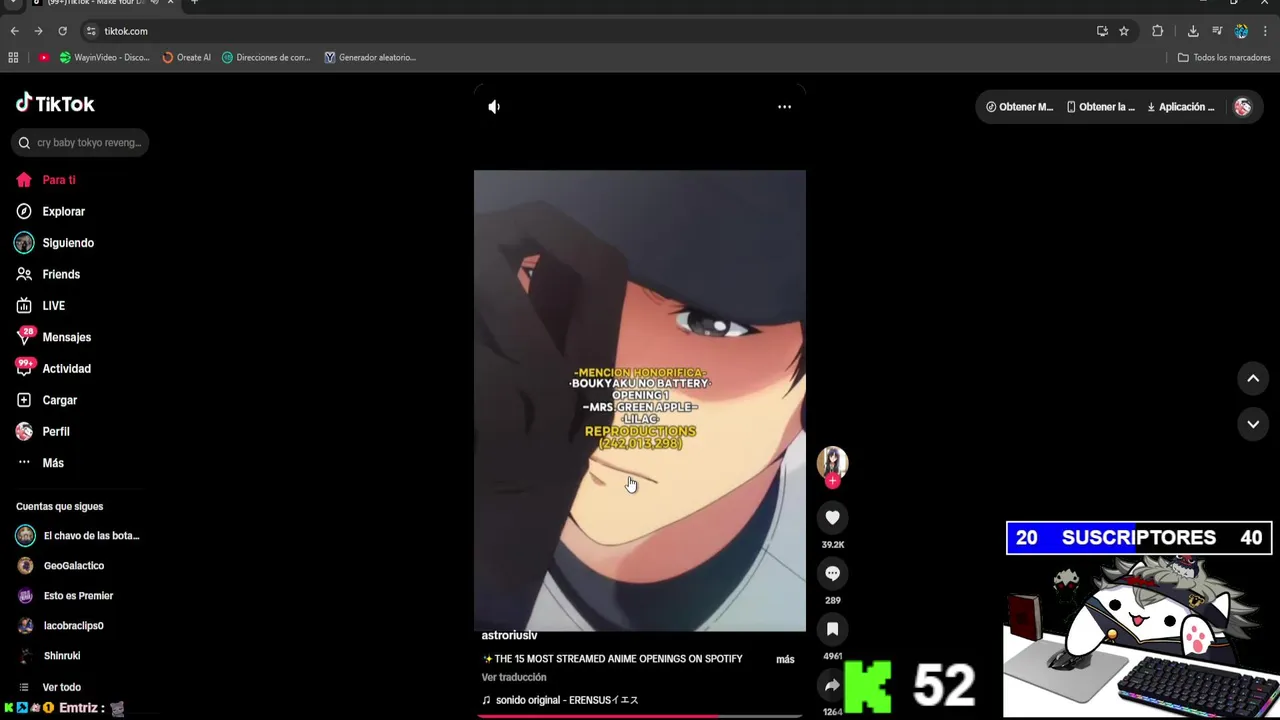Open the Generador aleatorio... bookmark
Screen dimensions: 1280x720
coord(370,57)
